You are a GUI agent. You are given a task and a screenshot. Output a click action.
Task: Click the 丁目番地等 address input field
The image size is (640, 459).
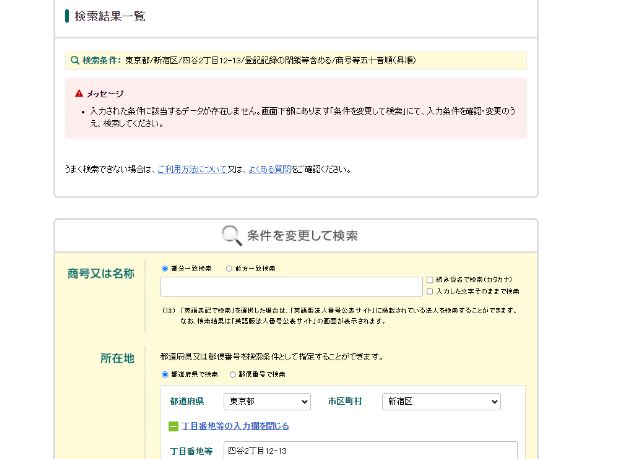[370, 451]
